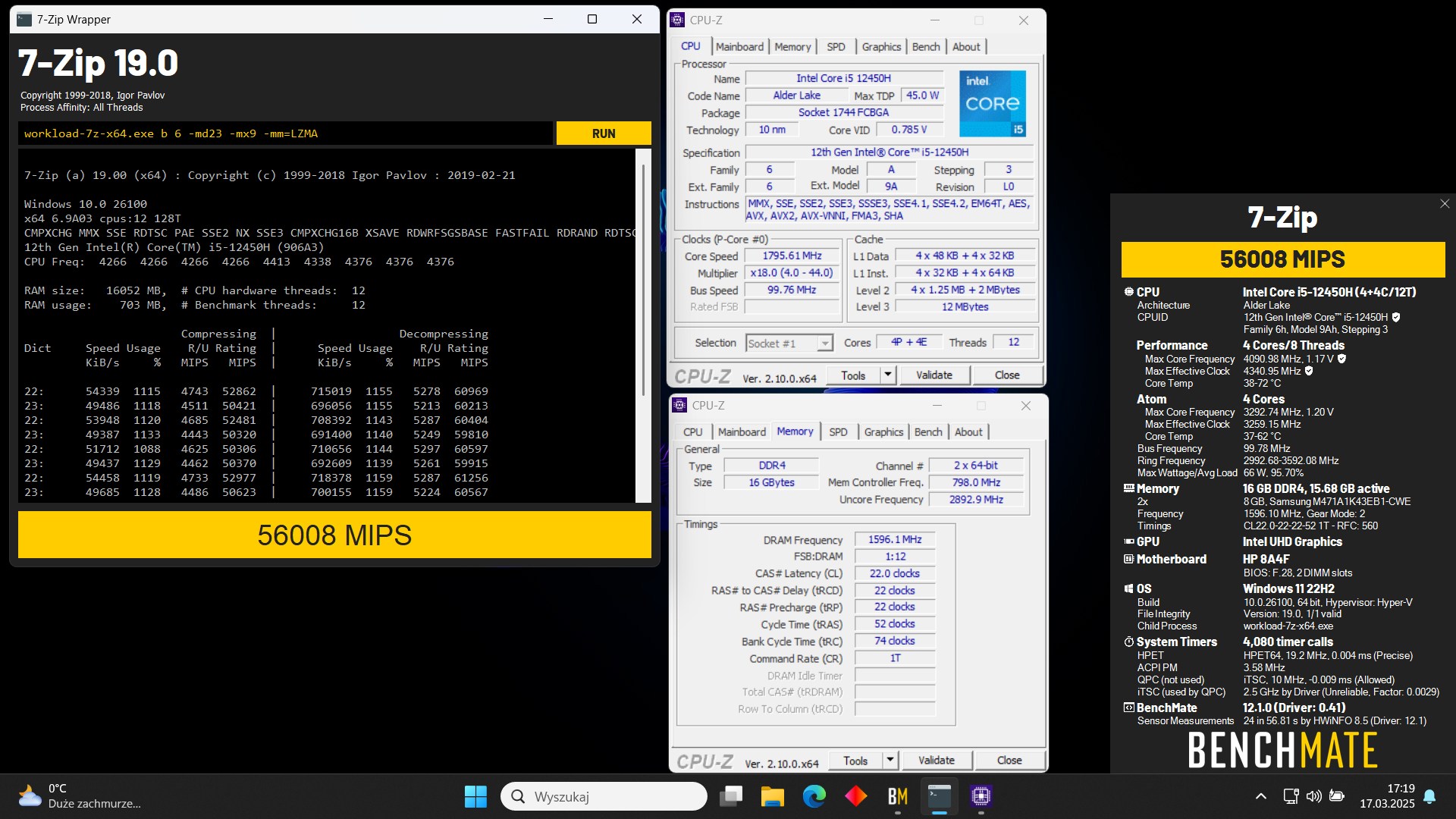Click the CPU chip icon in BenchMate panel

pos(1128,292)
